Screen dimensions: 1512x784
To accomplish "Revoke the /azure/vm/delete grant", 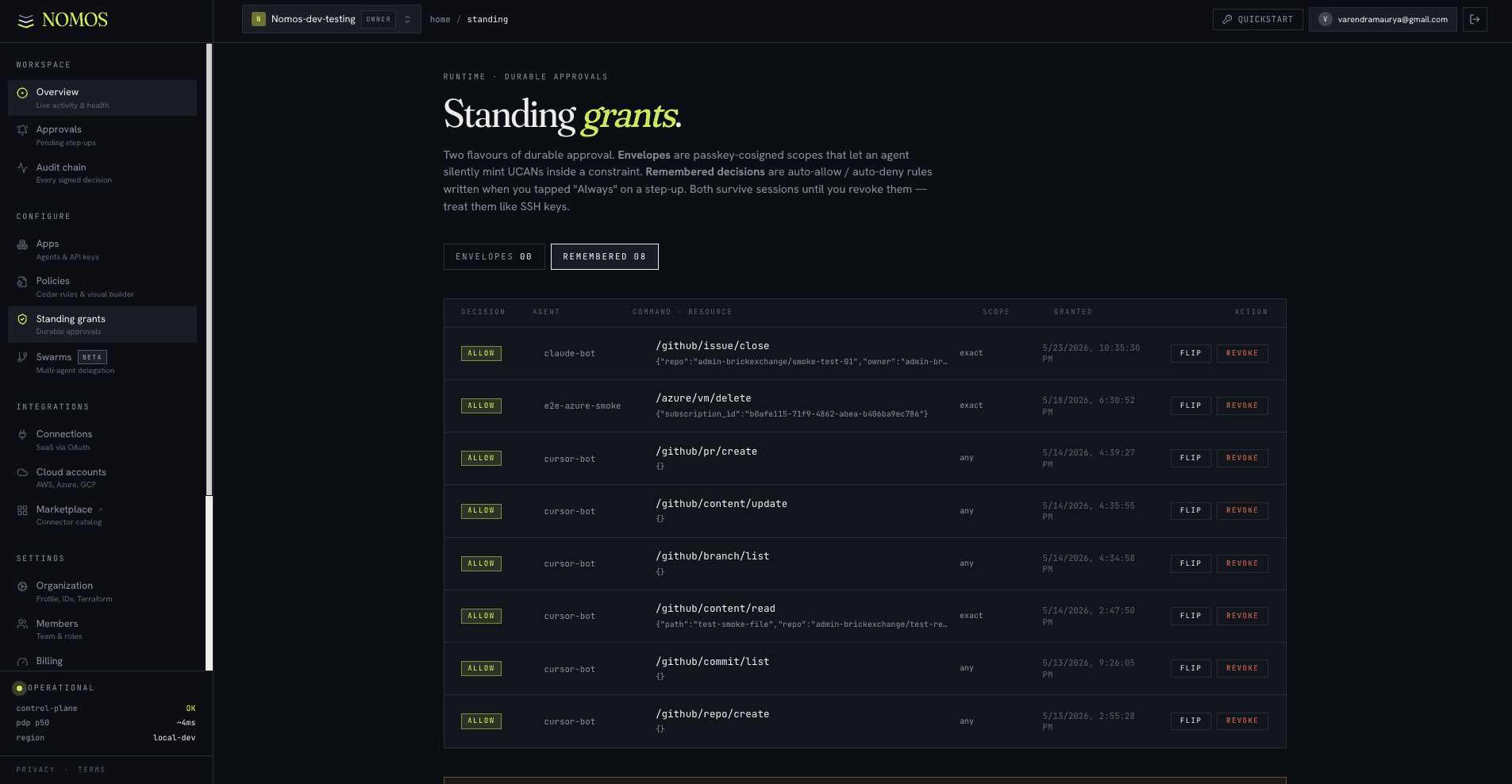I will 1242,405.
